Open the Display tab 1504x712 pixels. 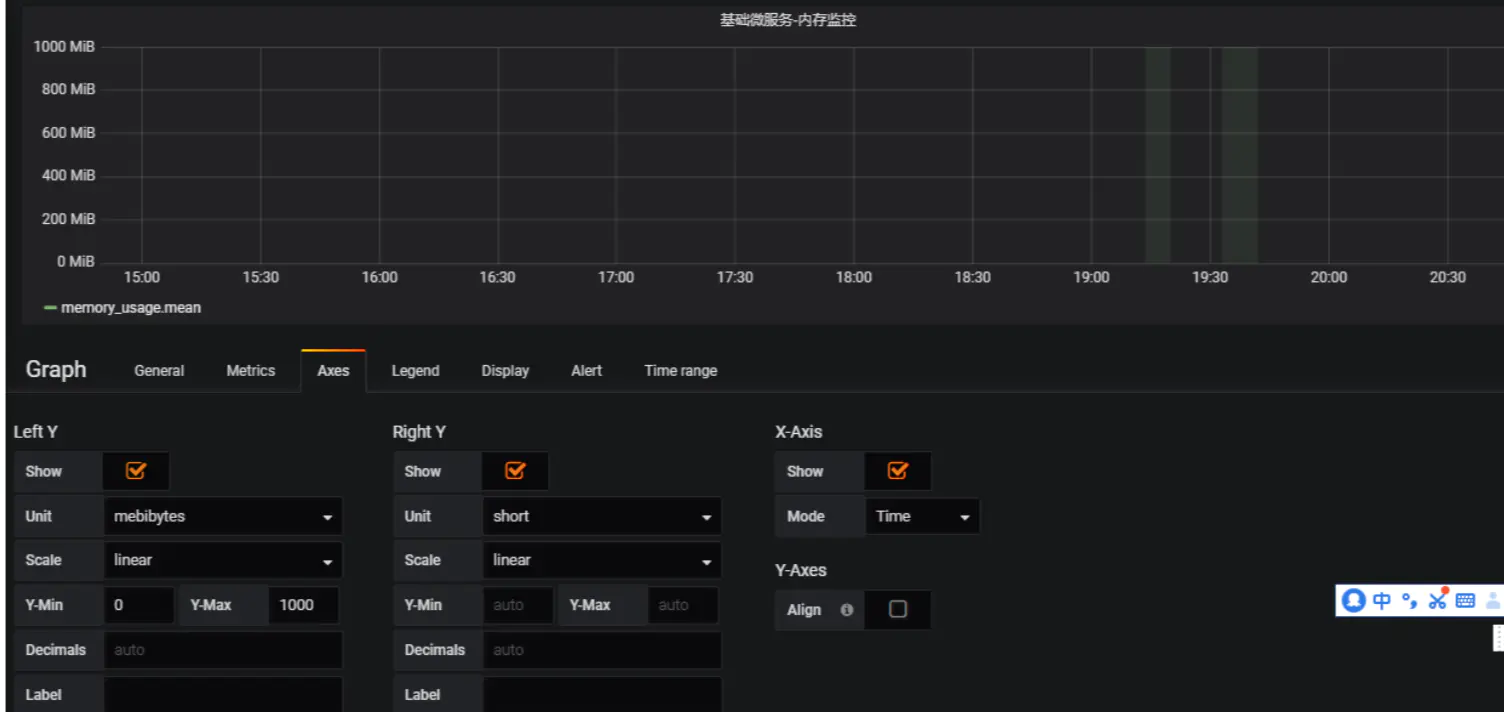click(x=505, y=370)
